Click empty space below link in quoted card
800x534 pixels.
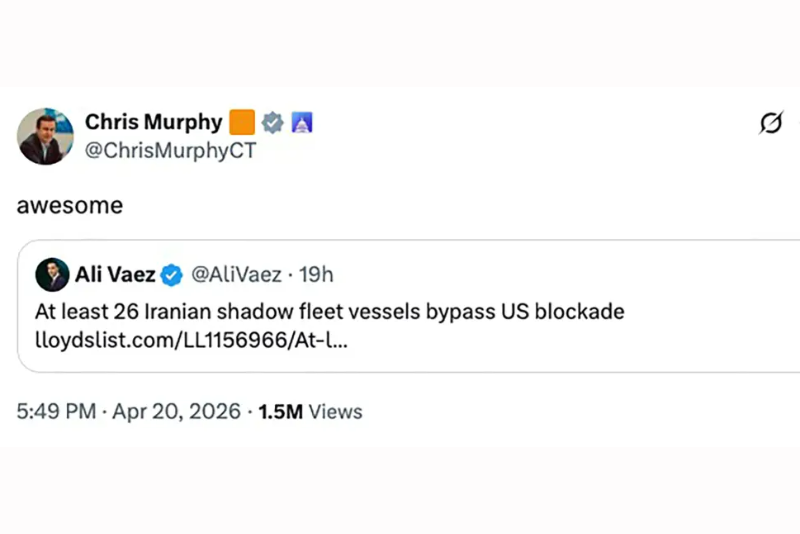pos(500,360)
